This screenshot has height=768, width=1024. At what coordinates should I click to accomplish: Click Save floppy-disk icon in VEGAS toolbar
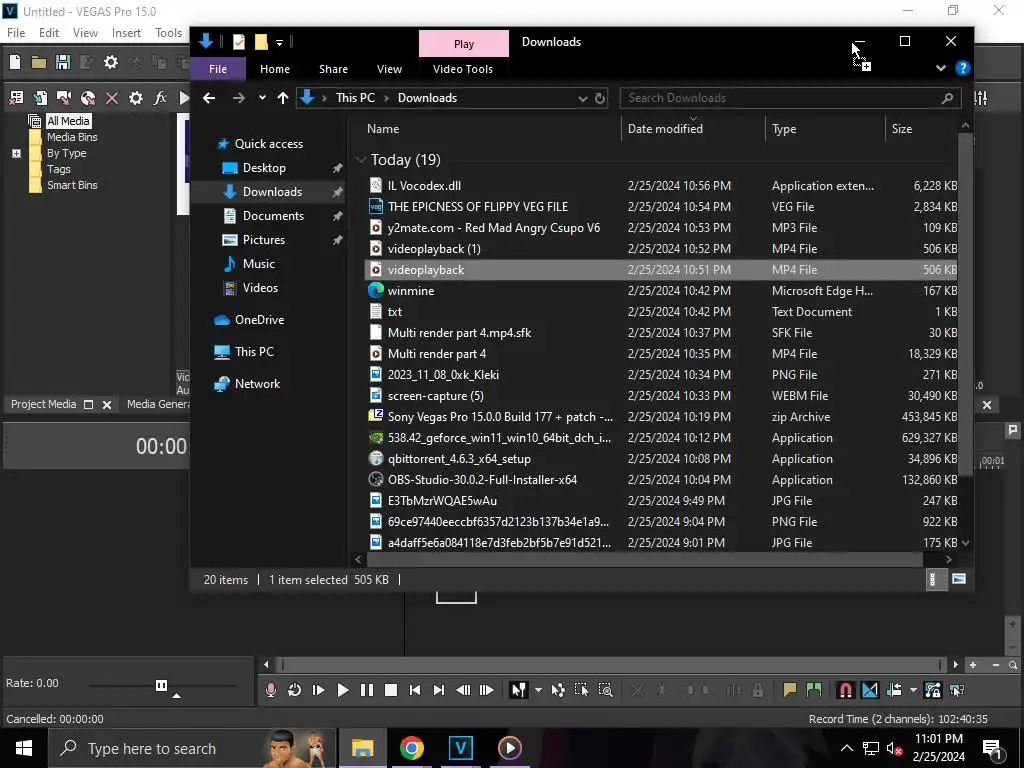point(63,62)
